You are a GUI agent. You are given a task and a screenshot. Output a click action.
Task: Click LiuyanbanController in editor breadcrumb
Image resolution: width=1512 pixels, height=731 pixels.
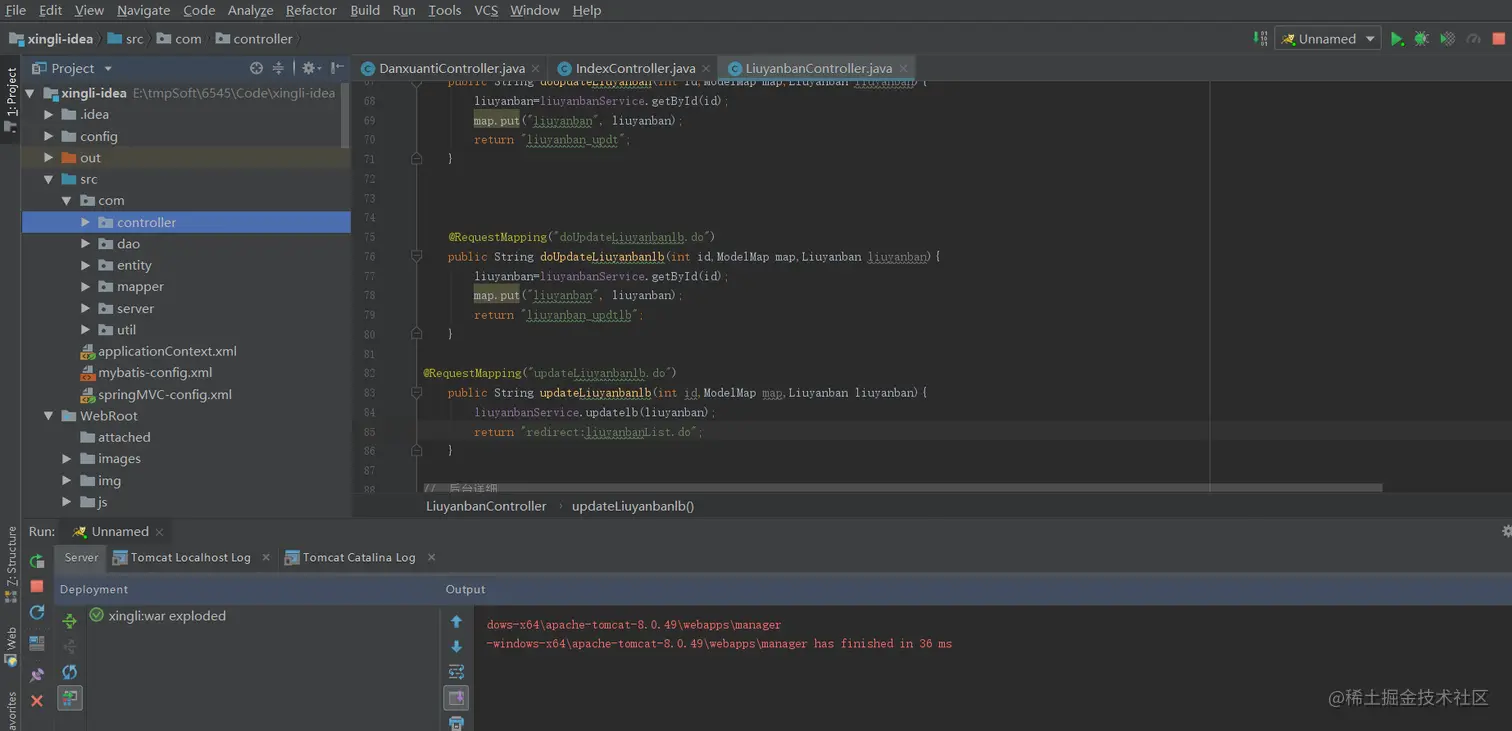tap(486, 506)
